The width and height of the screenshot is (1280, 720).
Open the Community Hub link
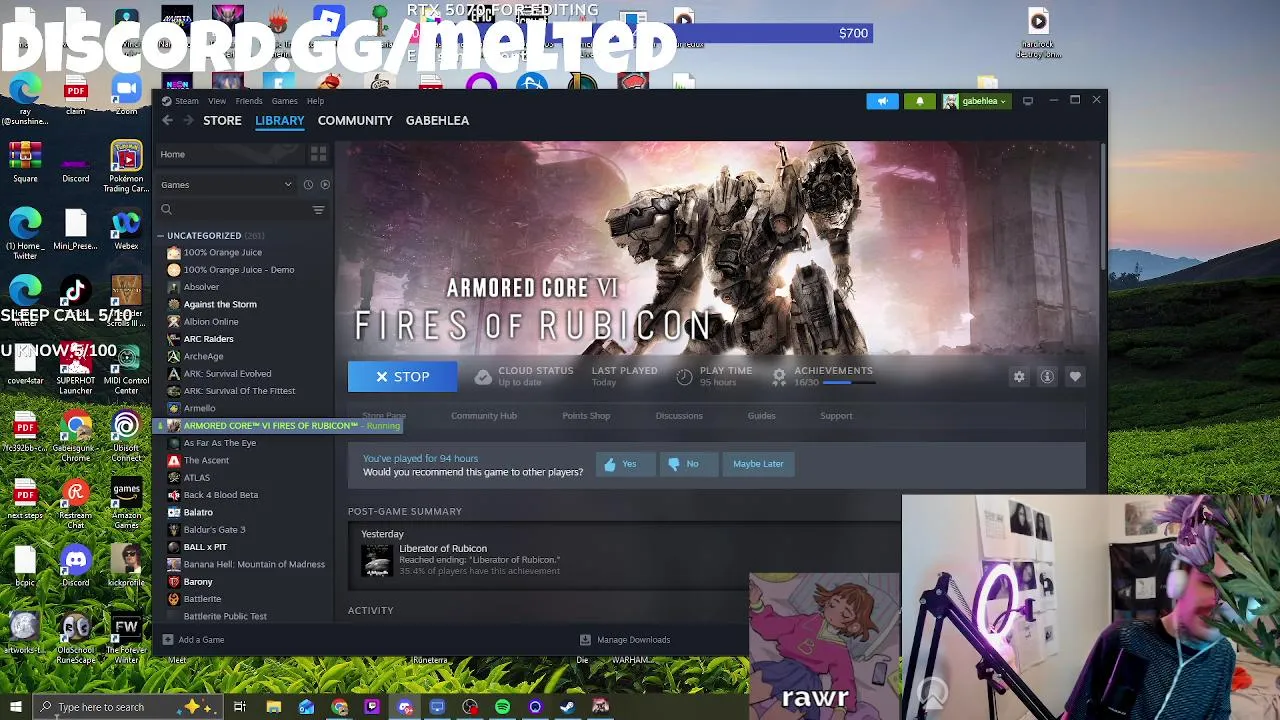click(x=484, y=416)
